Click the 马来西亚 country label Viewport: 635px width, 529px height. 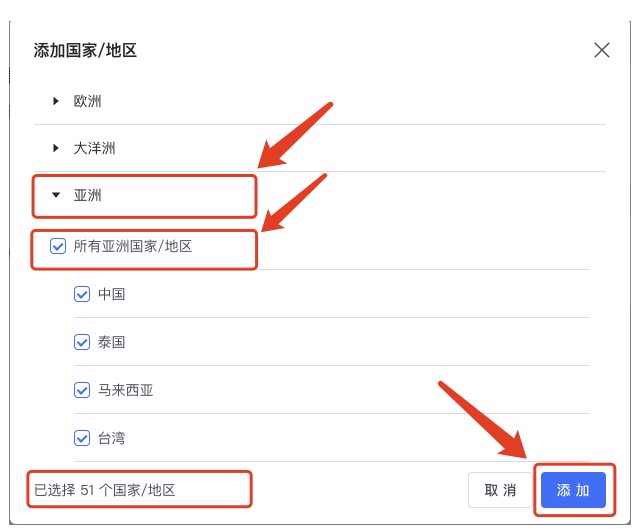click(126, 390)
